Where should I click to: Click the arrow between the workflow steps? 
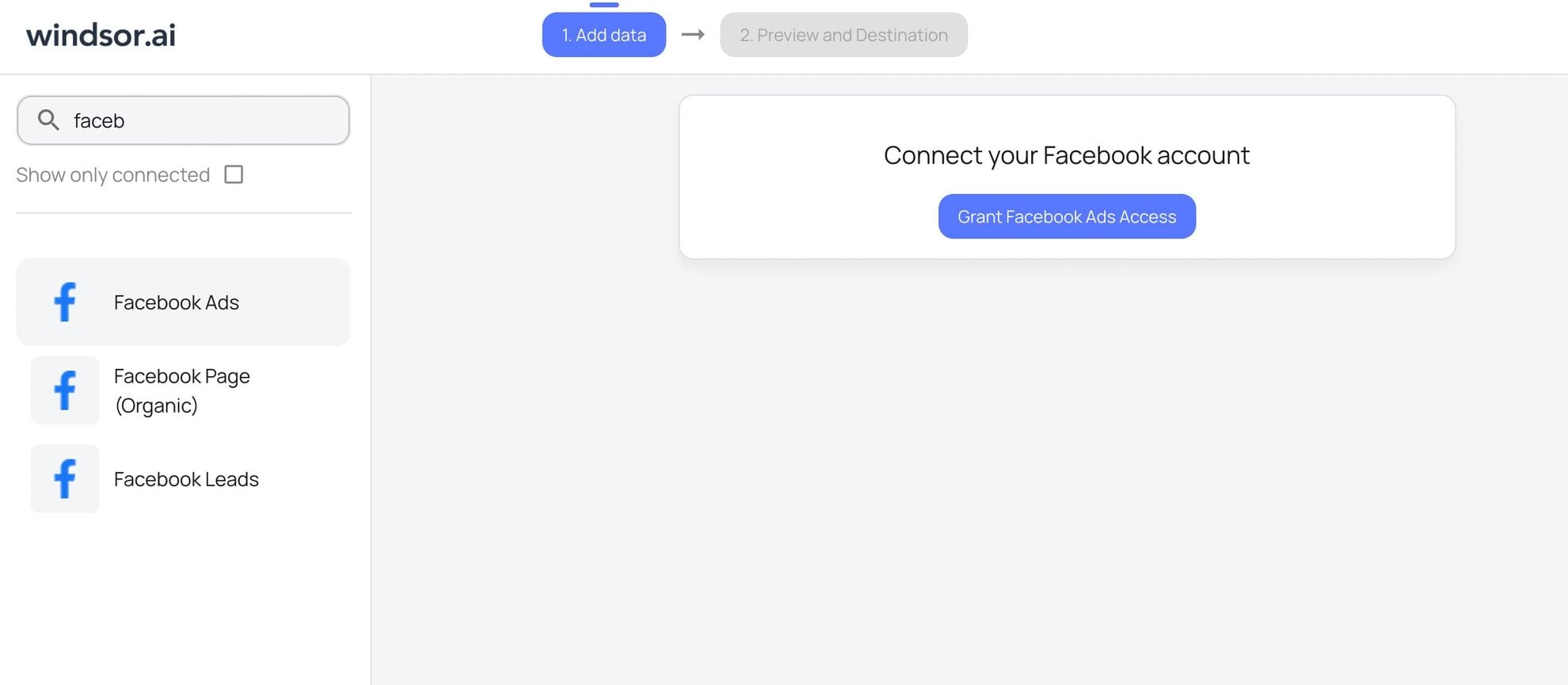tap(692, 35)
